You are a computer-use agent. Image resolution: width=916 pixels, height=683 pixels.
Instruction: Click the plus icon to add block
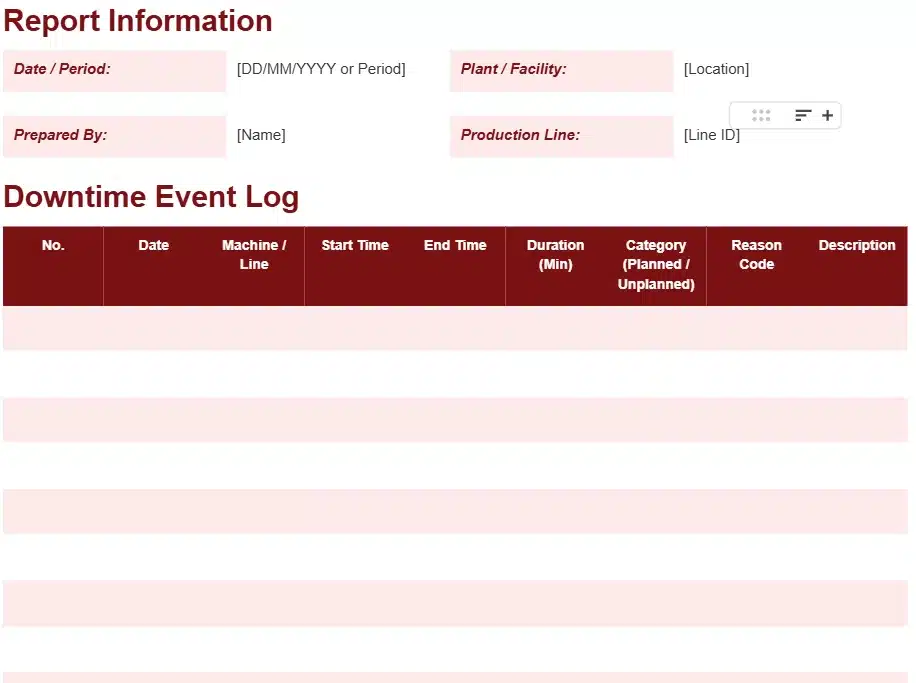click(827, 116)
